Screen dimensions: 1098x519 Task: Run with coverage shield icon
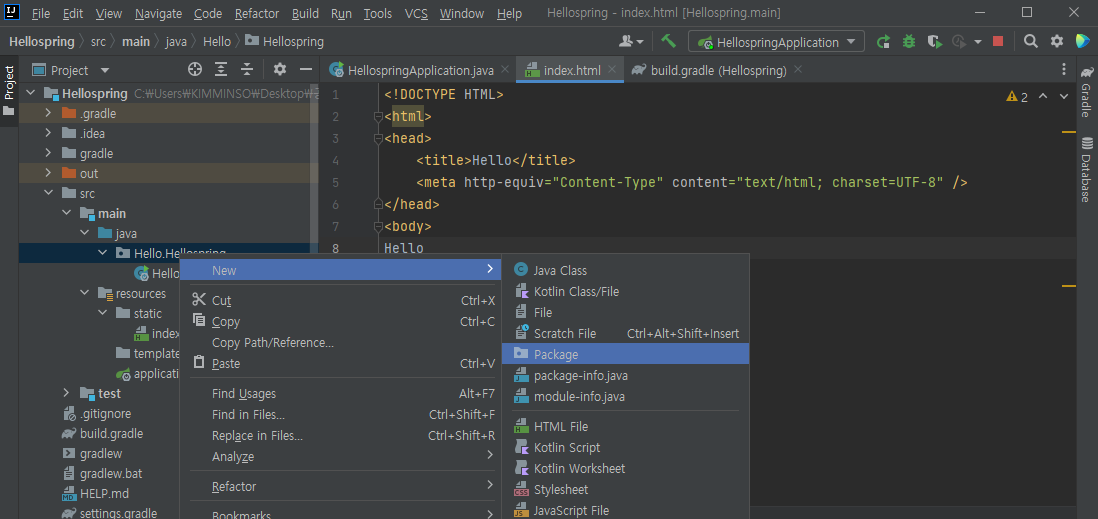[934, 42]
